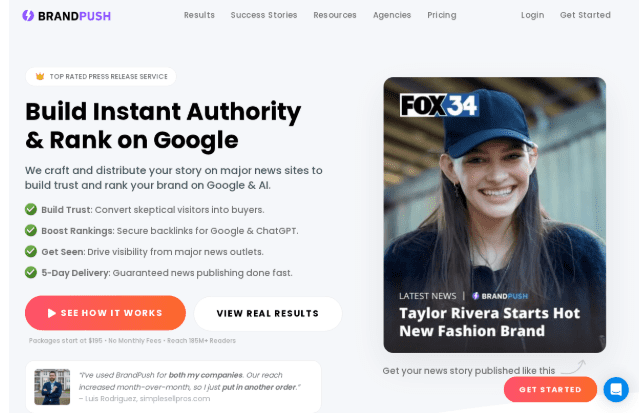
Task: Expand the Resources navigation menu
Action: (x=335, y=15)
